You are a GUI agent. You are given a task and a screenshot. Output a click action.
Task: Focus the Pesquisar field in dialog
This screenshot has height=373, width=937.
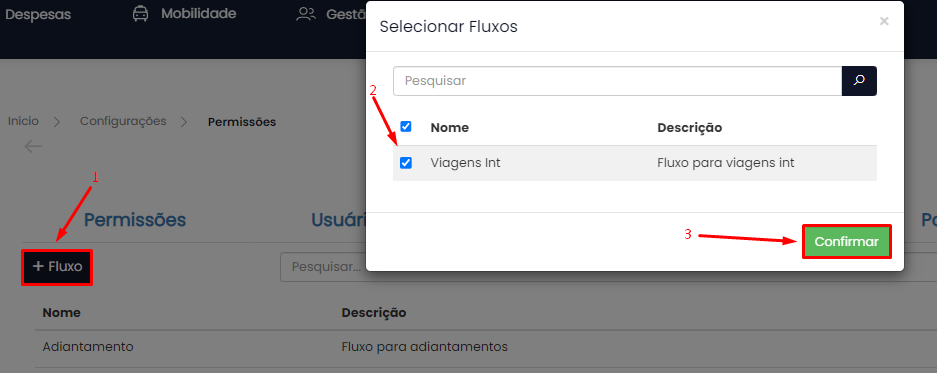coord(617,81)
